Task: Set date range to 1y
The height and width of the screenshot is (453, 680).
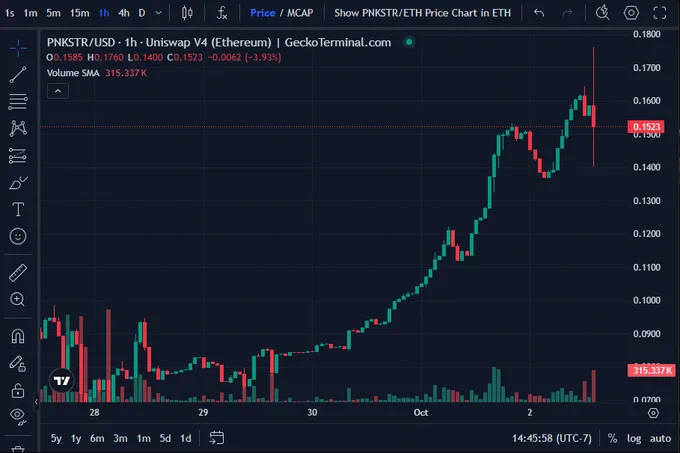Action: pyautogui.click(x=76, y=438)
